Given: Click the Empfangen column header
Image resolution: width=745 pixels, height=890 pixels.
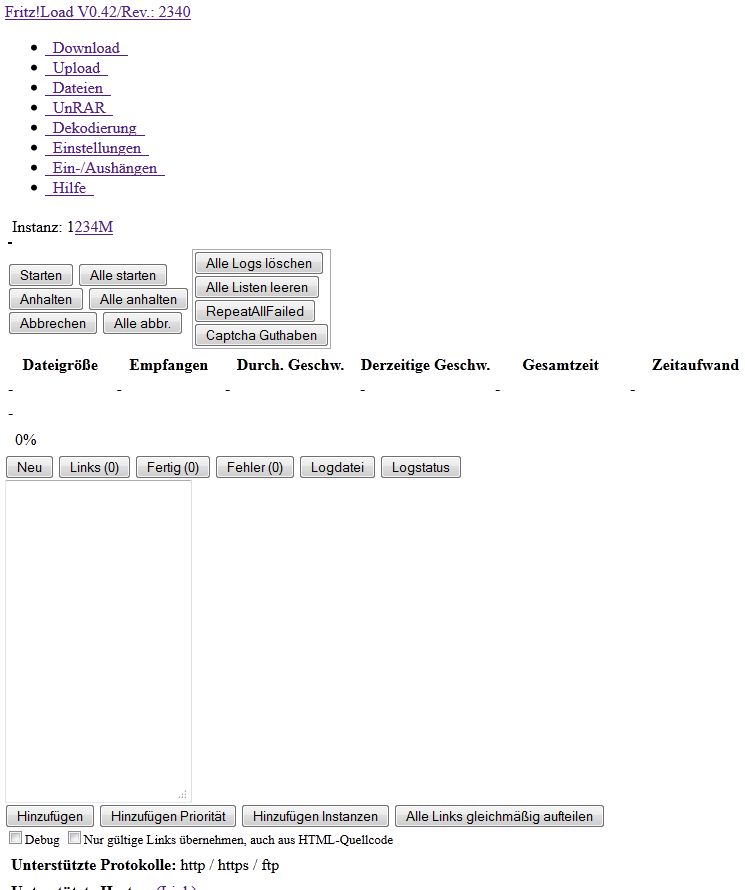Looking at the screenshot, I should 169,365.
